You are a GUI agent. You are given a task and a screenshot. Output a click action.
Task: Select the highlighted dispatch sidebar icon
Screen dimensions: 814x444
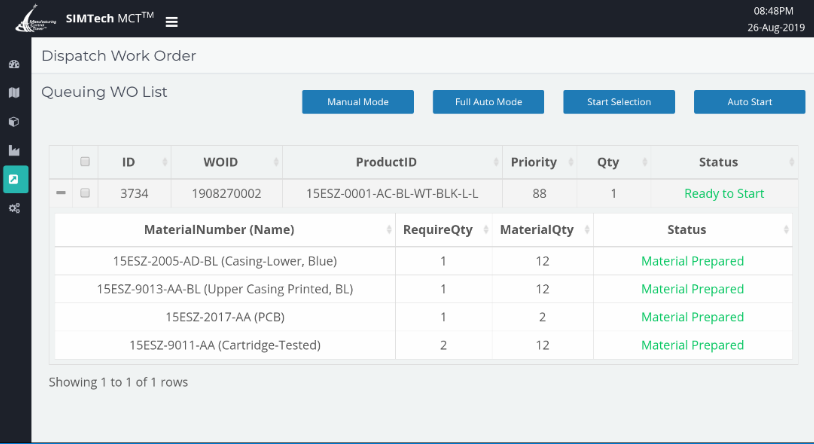tap(16, 179)
